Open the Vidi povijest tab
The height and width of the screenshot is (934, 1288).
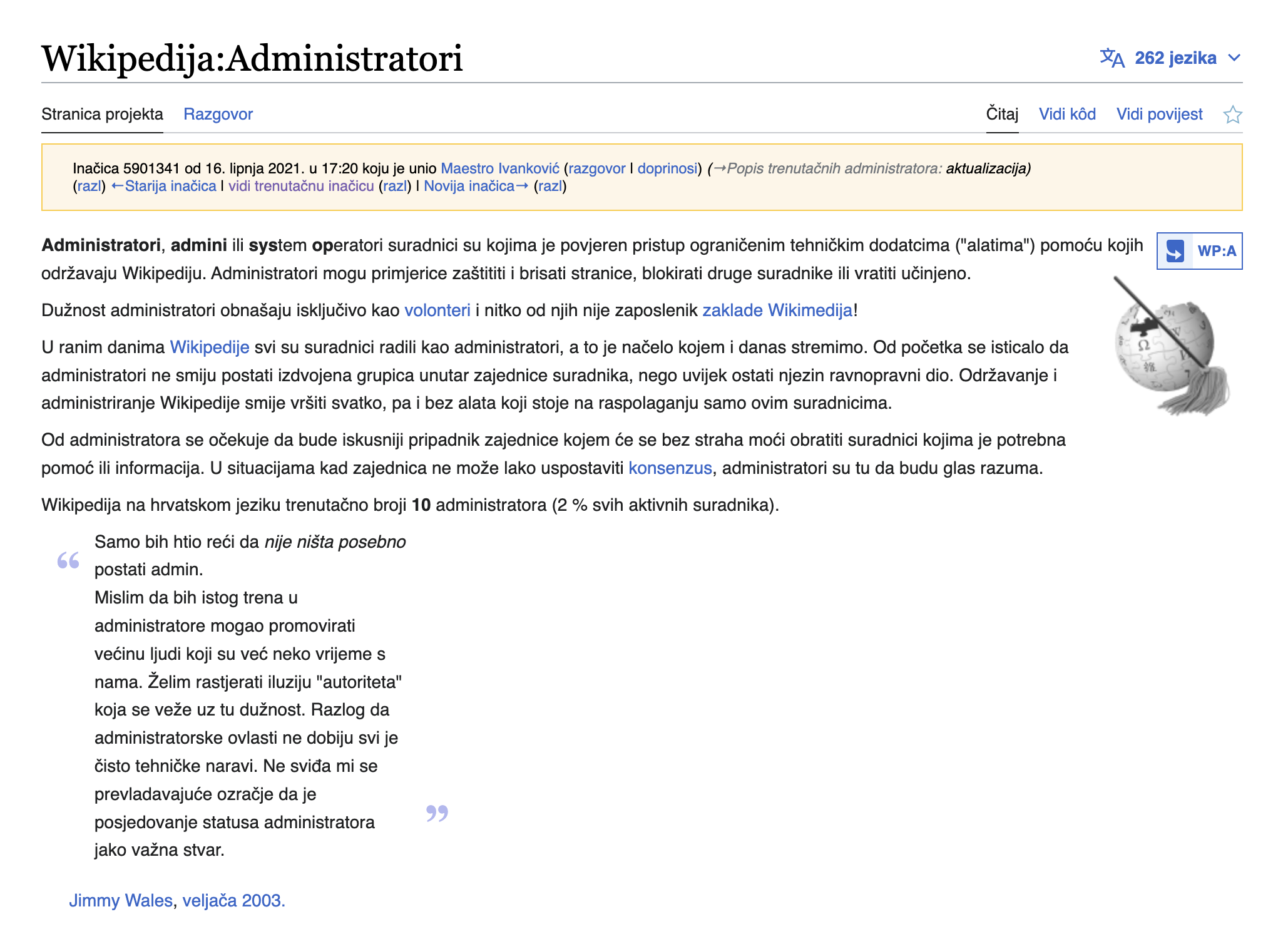(x=1159, y=114)
